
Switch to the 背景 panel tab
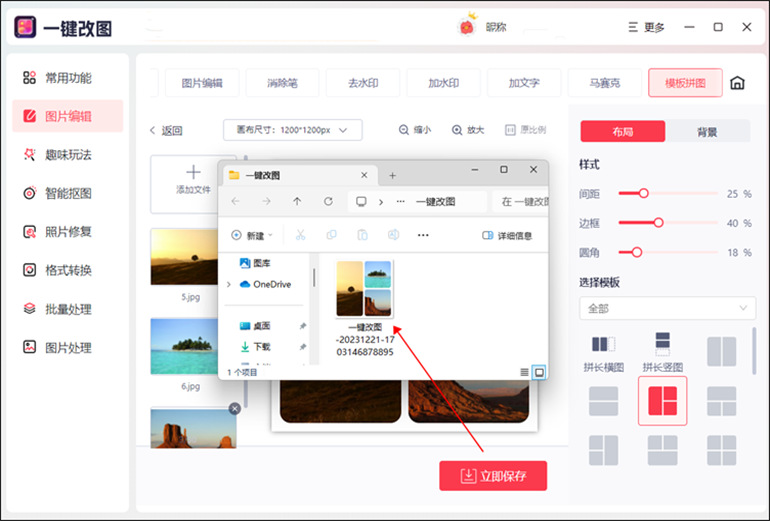[707, 132]
